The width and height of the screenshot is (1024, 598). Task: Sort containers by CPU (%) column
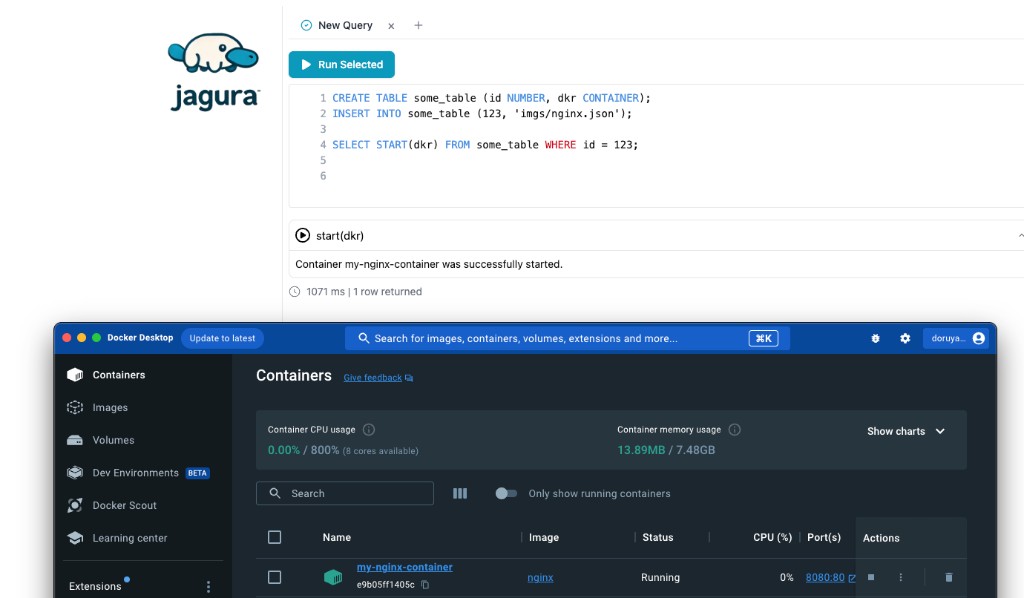[773, 537]
